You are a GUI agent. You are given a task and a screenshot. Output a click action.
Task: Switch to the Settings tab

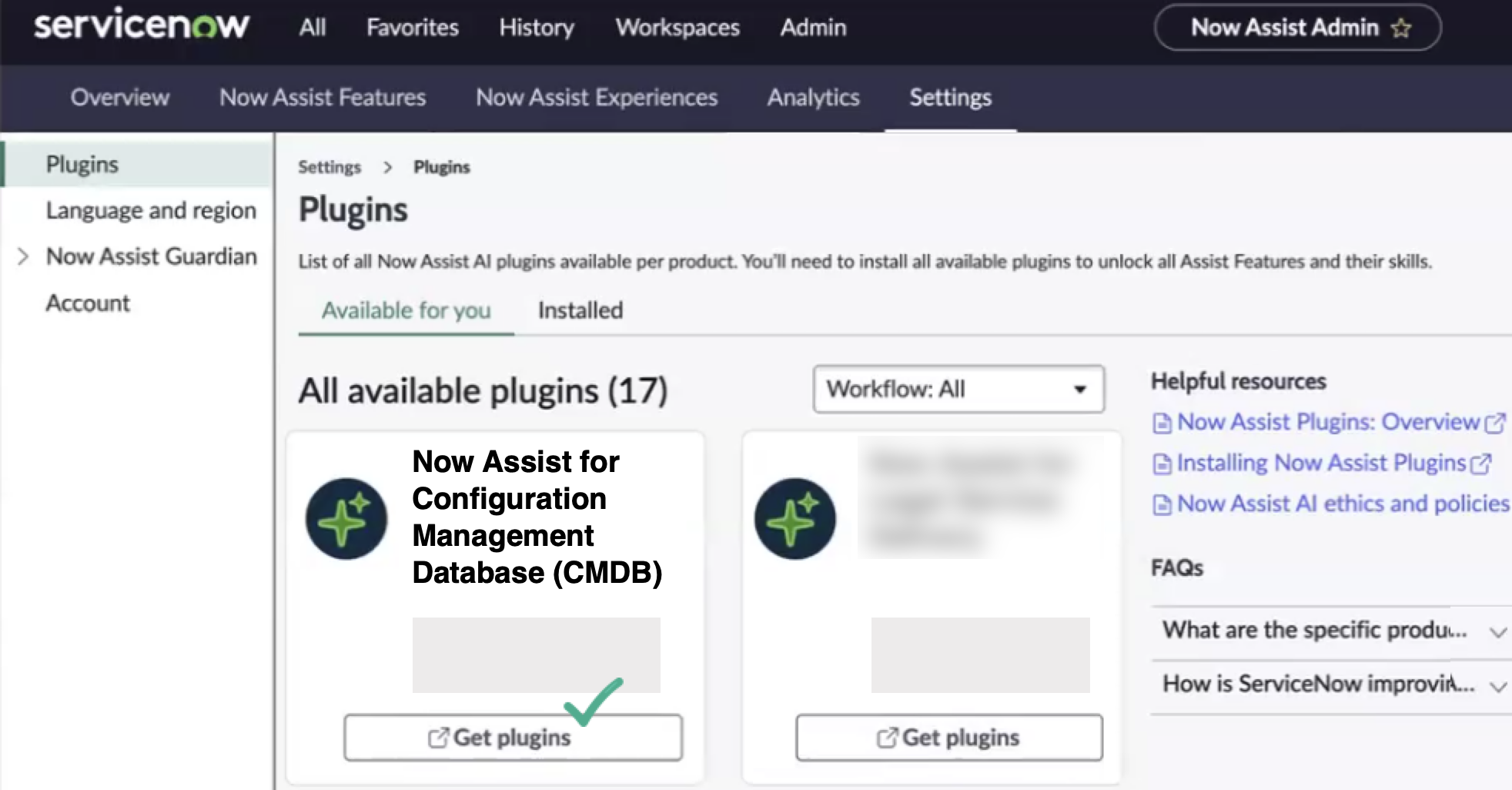[951, 98]
